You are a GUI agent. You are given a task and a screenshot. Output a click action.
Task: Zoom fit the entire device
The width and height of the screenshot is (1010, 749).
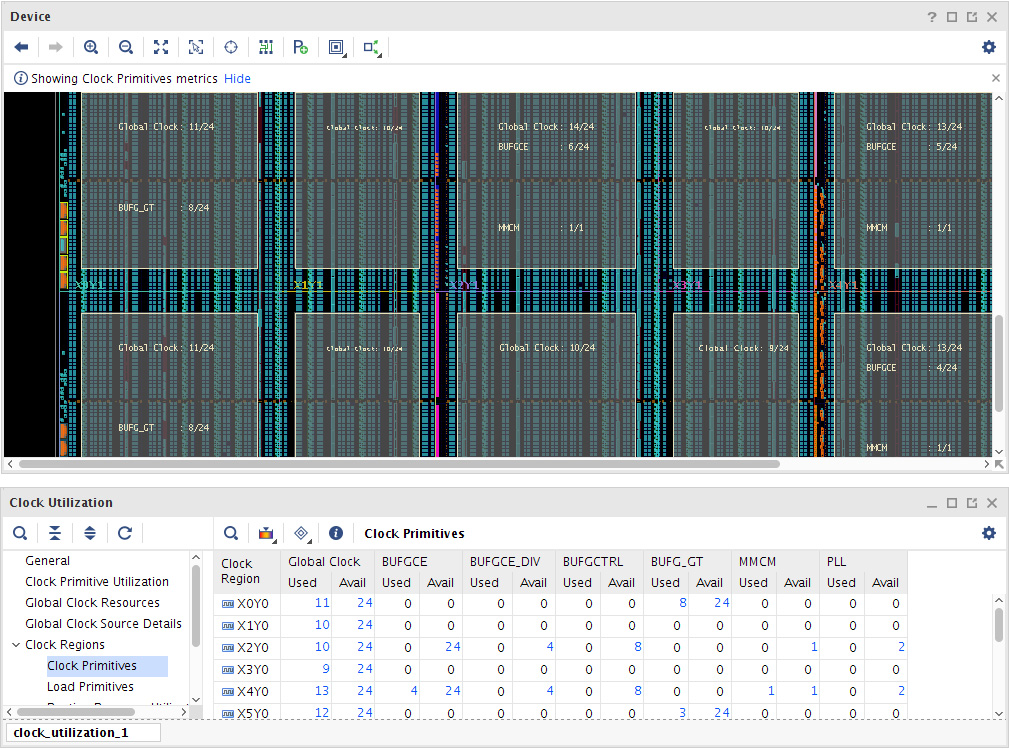pyautogui.click(x=161, y=47)
